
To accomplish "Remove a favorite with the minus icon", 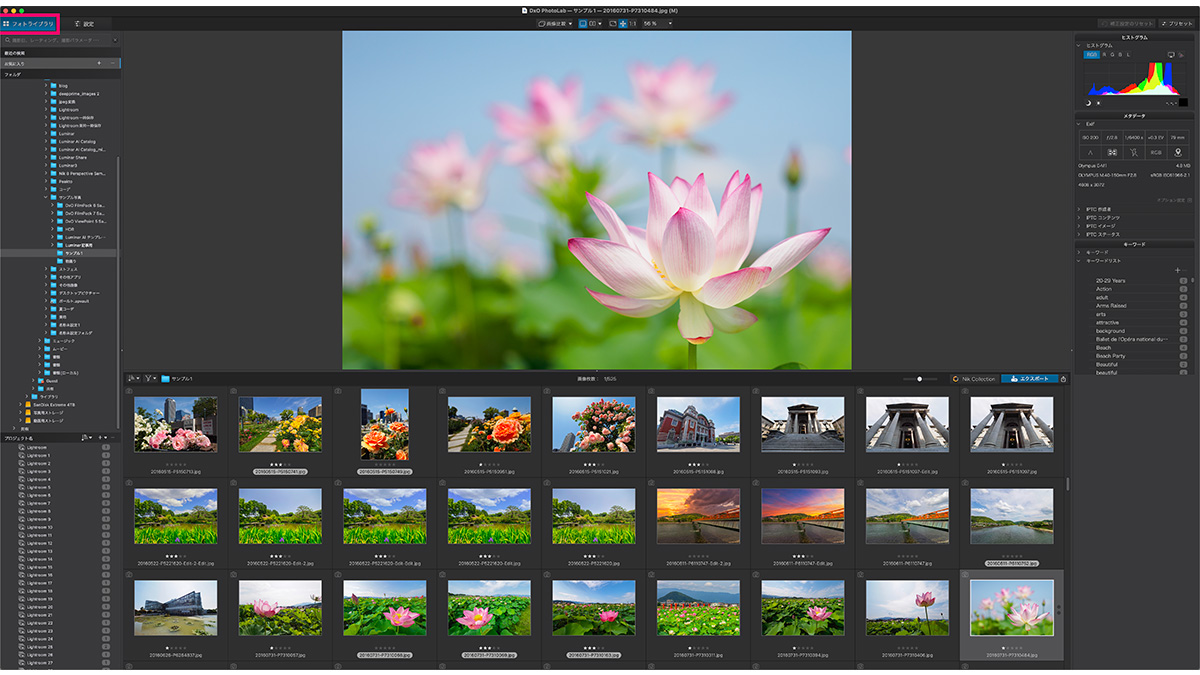I will (x=113, y=63).
